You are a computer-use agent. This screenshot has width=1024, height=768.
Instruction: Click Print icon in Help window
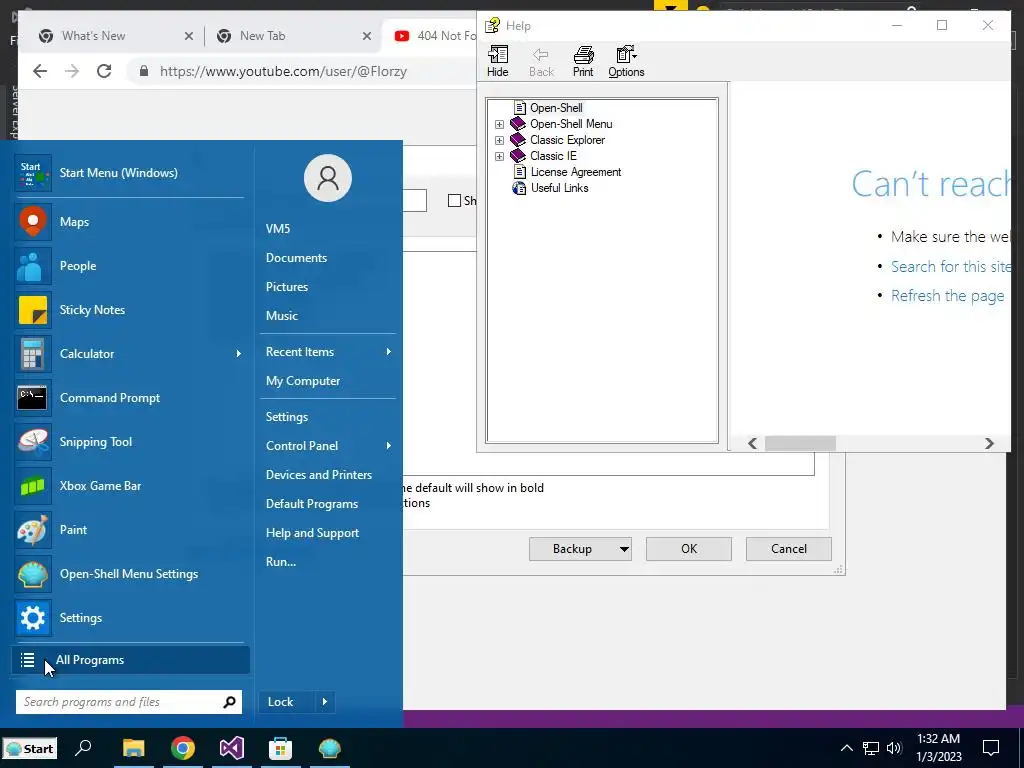tap(583, 61)
